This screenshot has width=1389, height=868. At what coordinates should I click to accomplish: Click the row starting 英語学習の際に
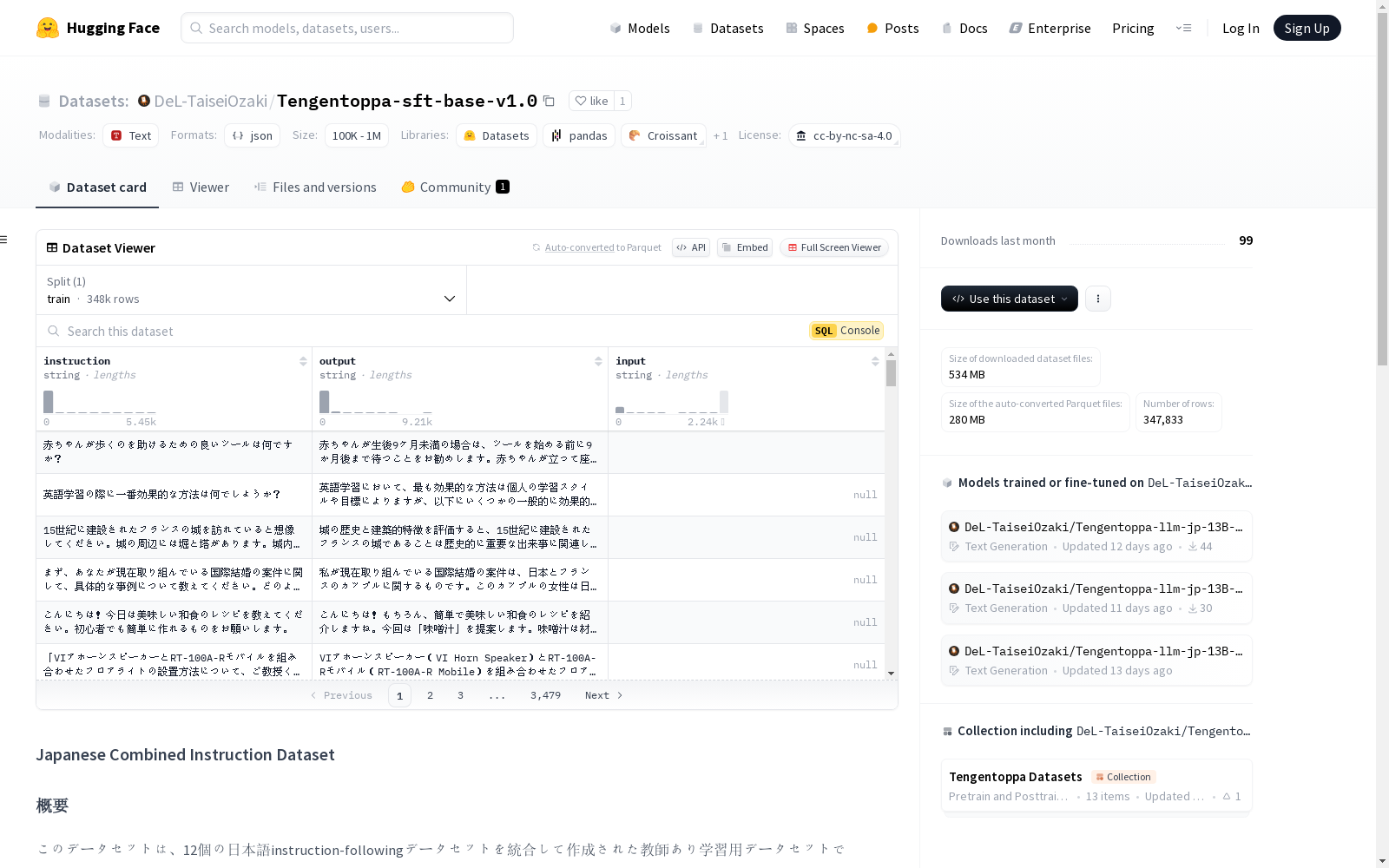[x=460, y=495]
